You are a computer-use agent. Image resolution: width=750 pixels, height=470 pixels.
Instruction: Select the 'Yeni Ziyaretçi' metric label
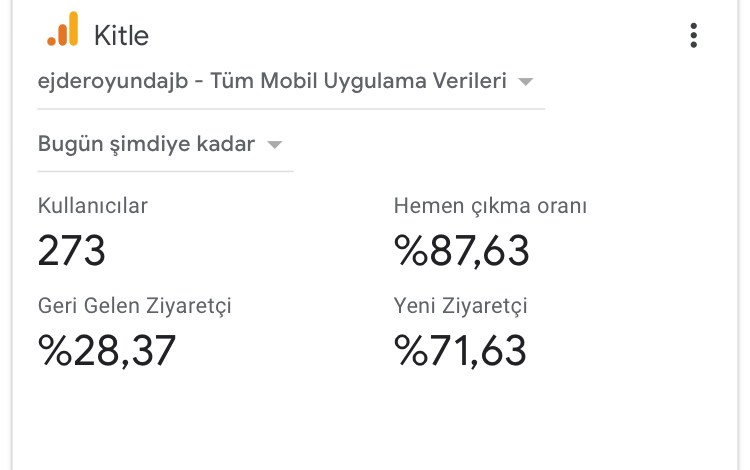[461, 306]
